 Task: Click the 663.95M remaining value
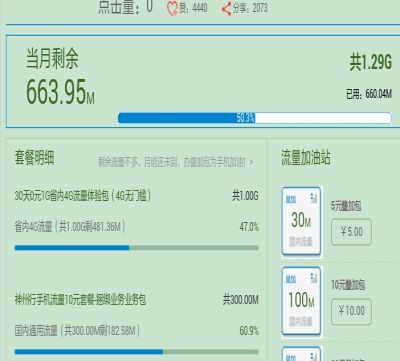point(60,91)
